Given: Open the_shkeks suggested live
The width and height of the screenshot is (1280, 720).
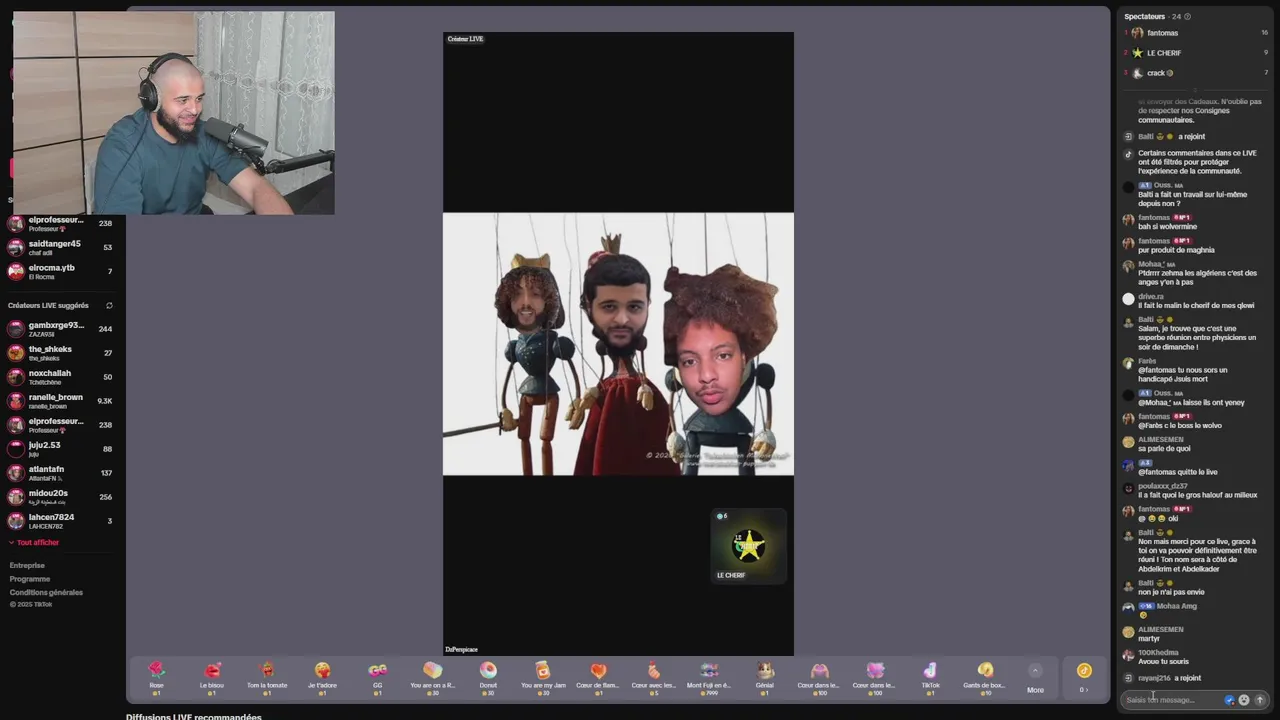Looking at the screenshot, I should coord(60,353).
